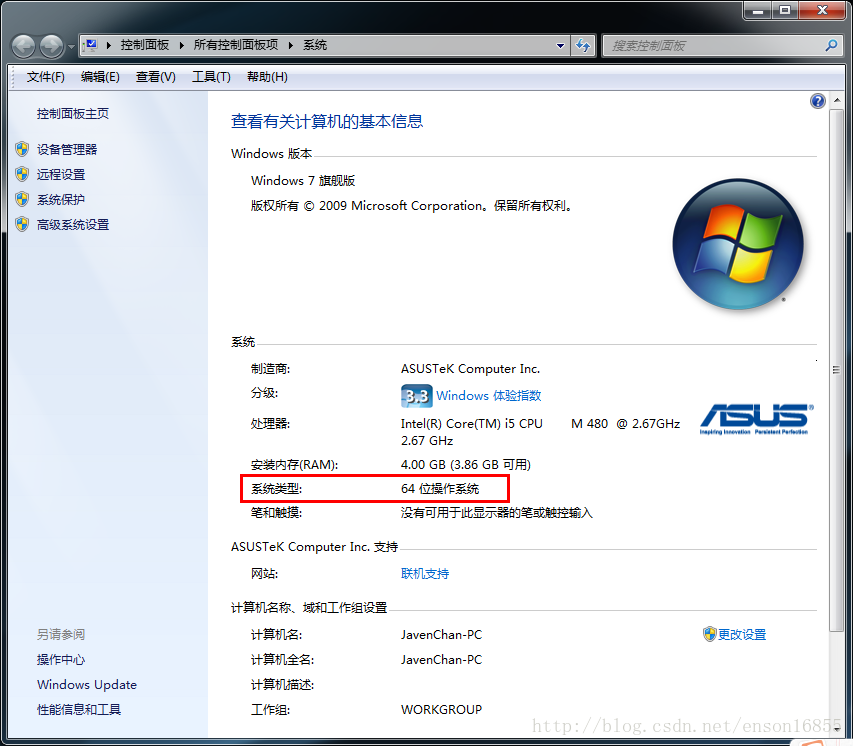Image resolution: width=853 pixels, height=746 pixels.
Task: Close the system window
Action: (822, 10)
